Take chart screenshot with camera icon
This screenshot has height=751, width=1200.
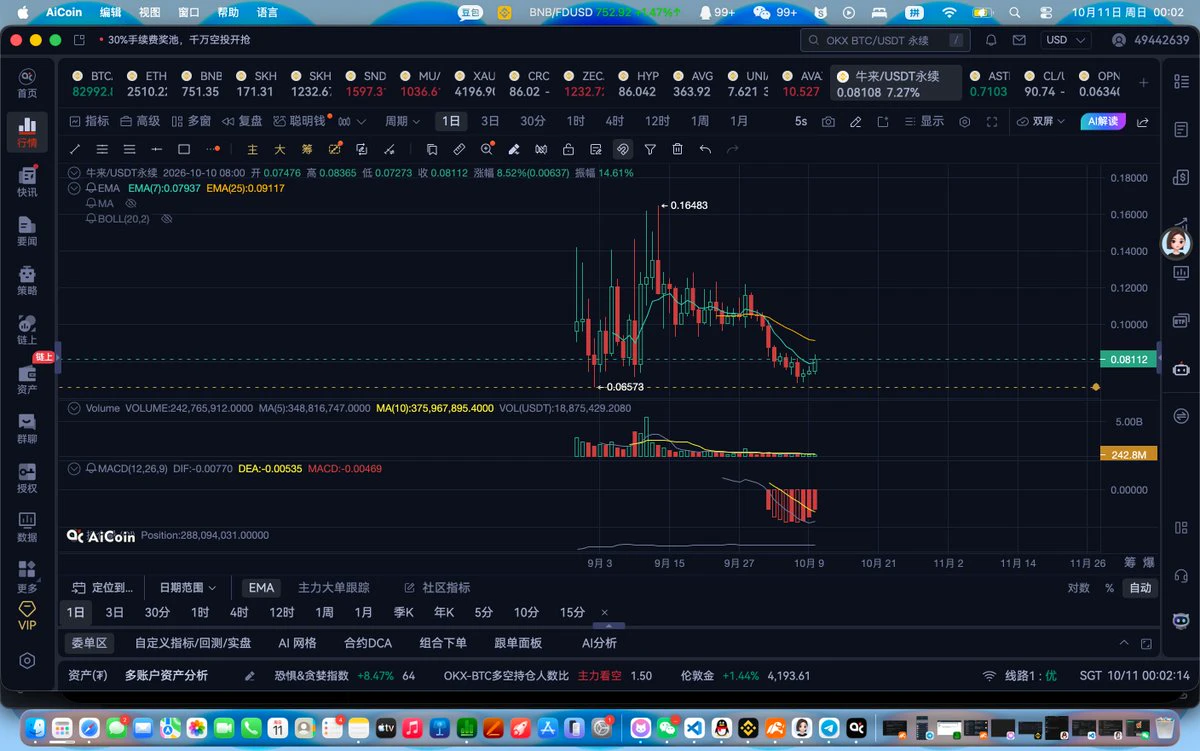click(828, 121)
